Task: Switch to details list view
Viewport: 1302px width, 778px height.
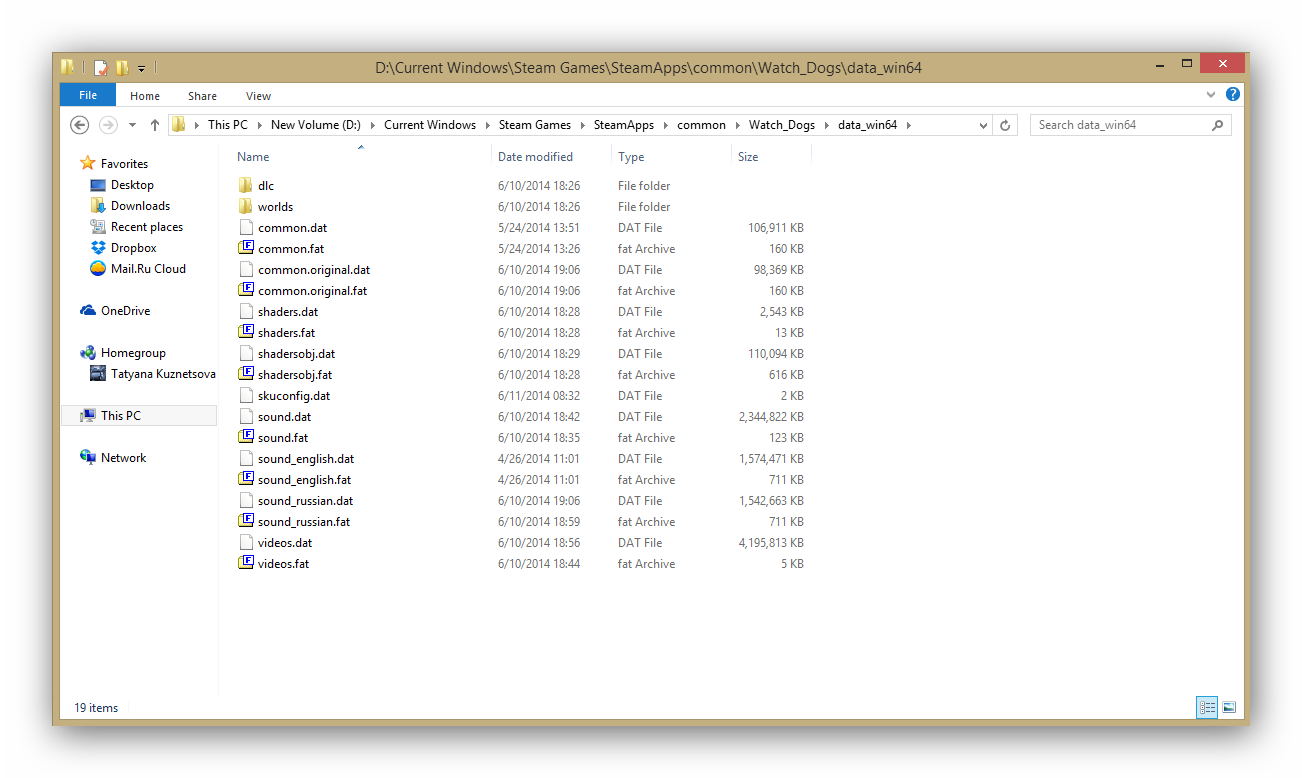Action: coord(1207,707)
